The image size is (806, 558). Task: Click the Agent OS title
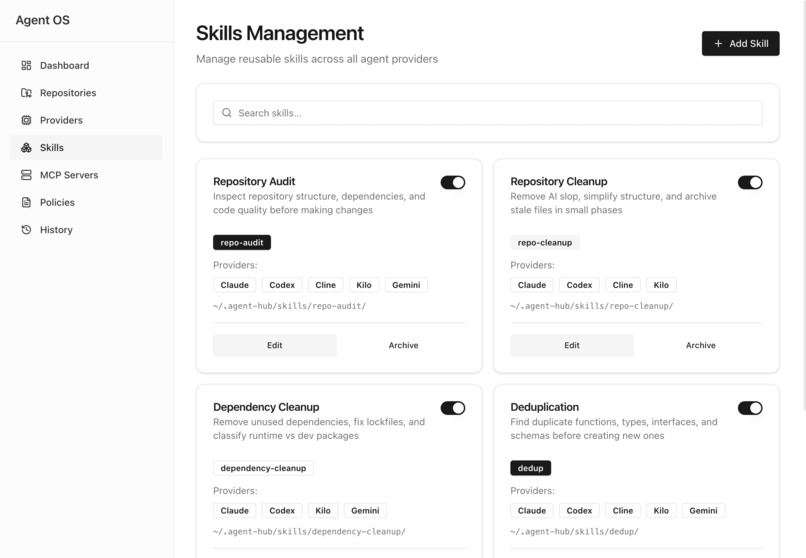(43, 20)
